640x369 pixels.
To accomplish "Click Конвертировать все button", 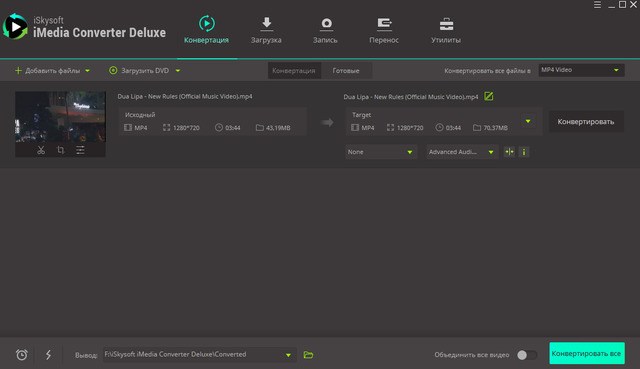I will (x=587, y=353).
